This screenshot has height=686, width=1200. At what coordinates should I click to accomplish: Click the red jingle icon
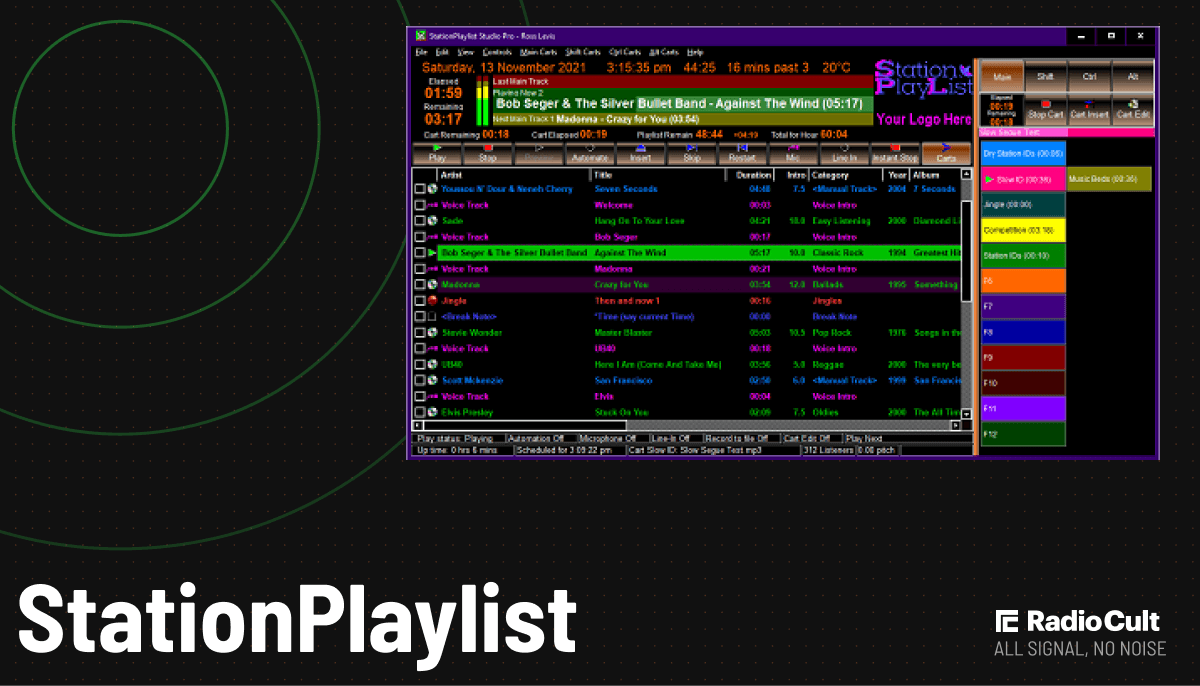pos(432,300)
